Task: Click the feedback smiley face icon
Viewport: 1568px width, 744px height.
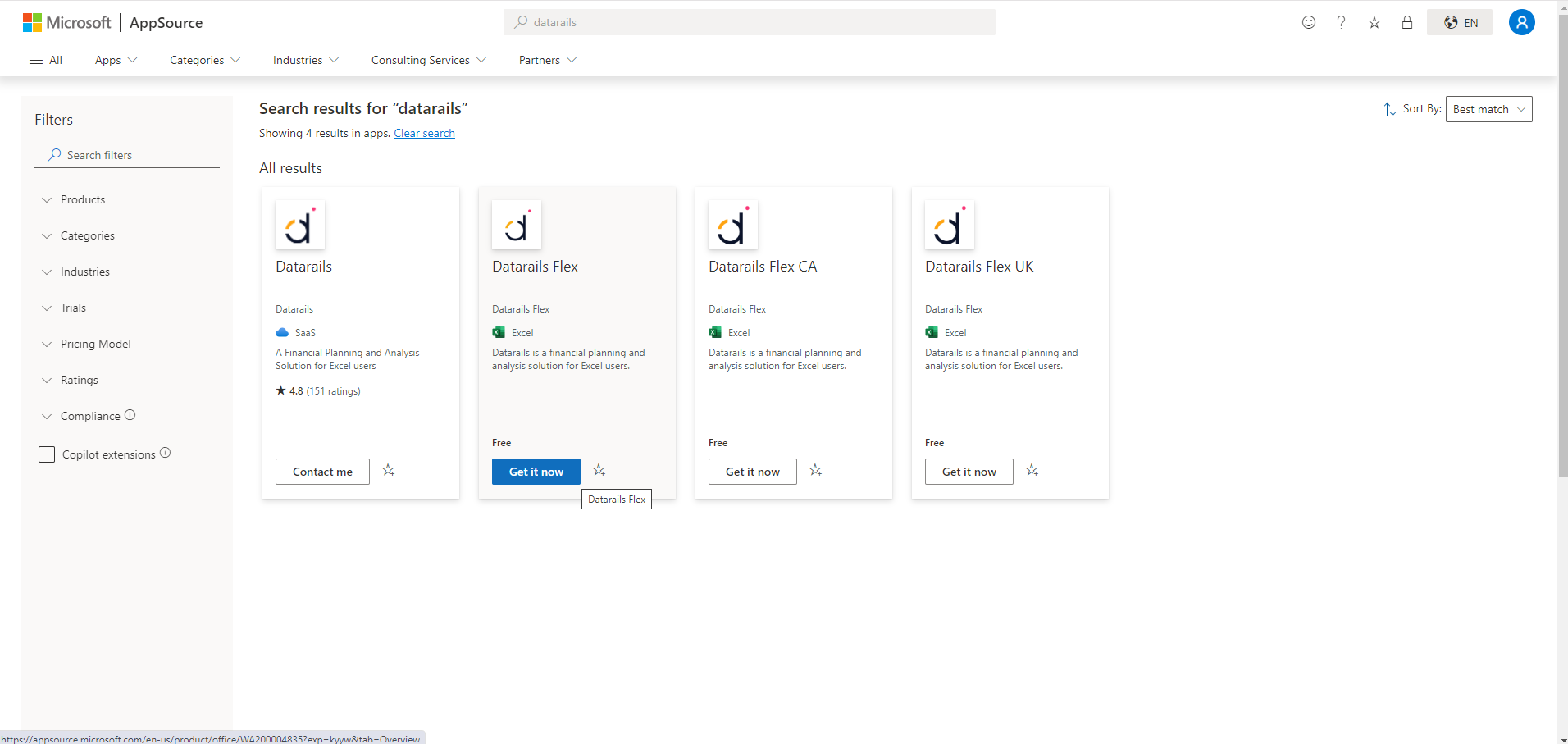Action: (1309, 22)
